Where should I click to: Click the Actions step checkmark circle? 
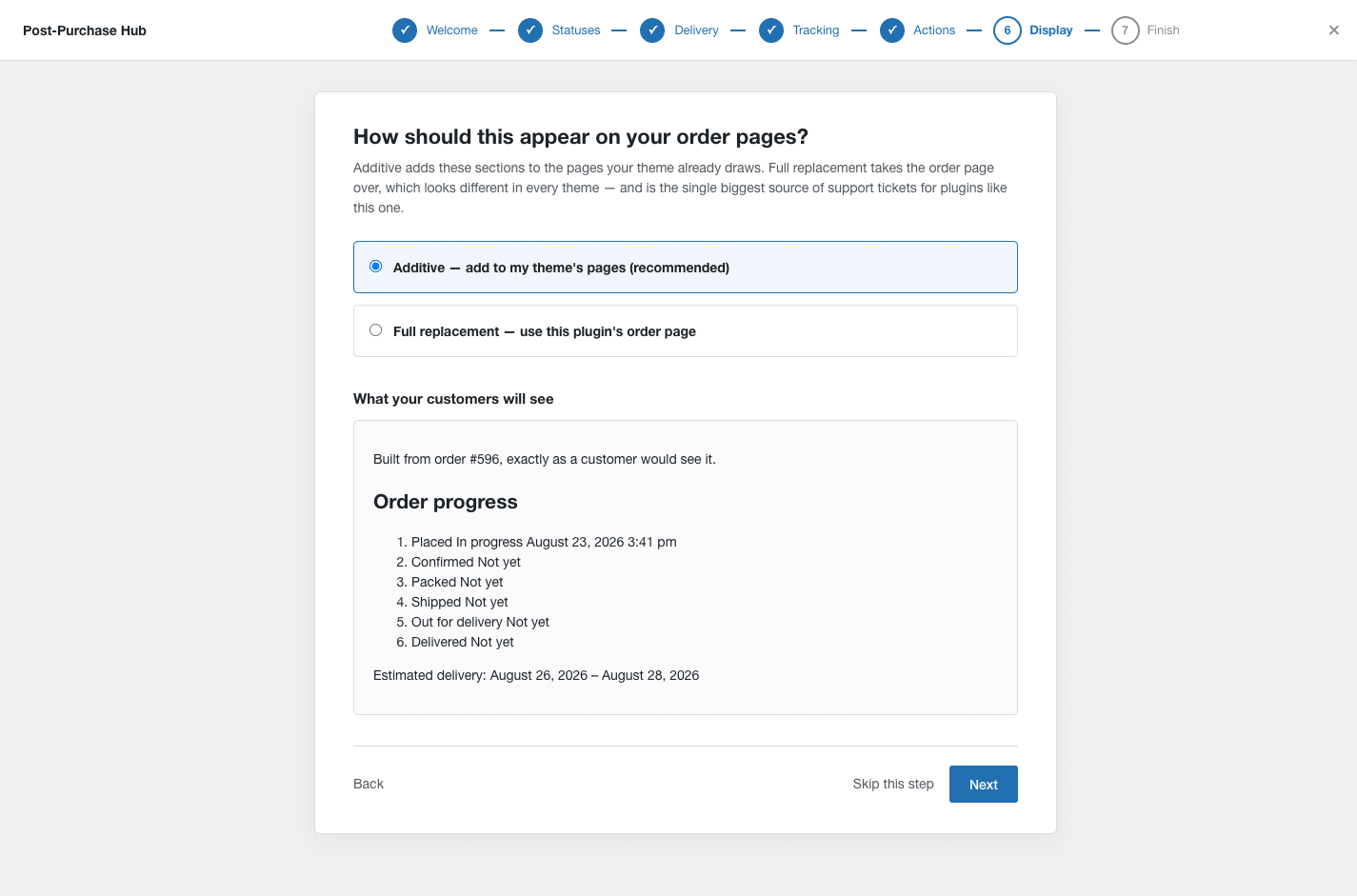[892, 30]
